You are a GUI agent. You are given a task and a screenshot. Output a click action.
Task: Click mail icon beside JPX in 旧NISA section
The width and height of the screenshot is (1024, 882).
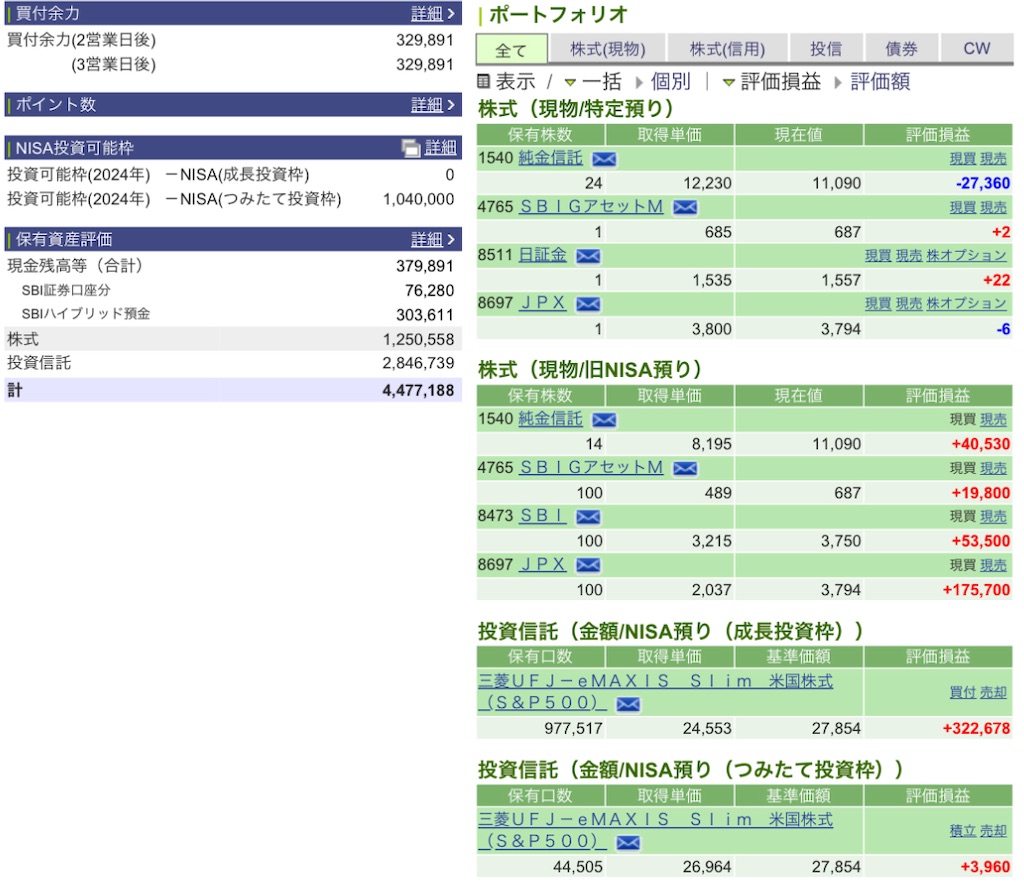pos(588,565)
